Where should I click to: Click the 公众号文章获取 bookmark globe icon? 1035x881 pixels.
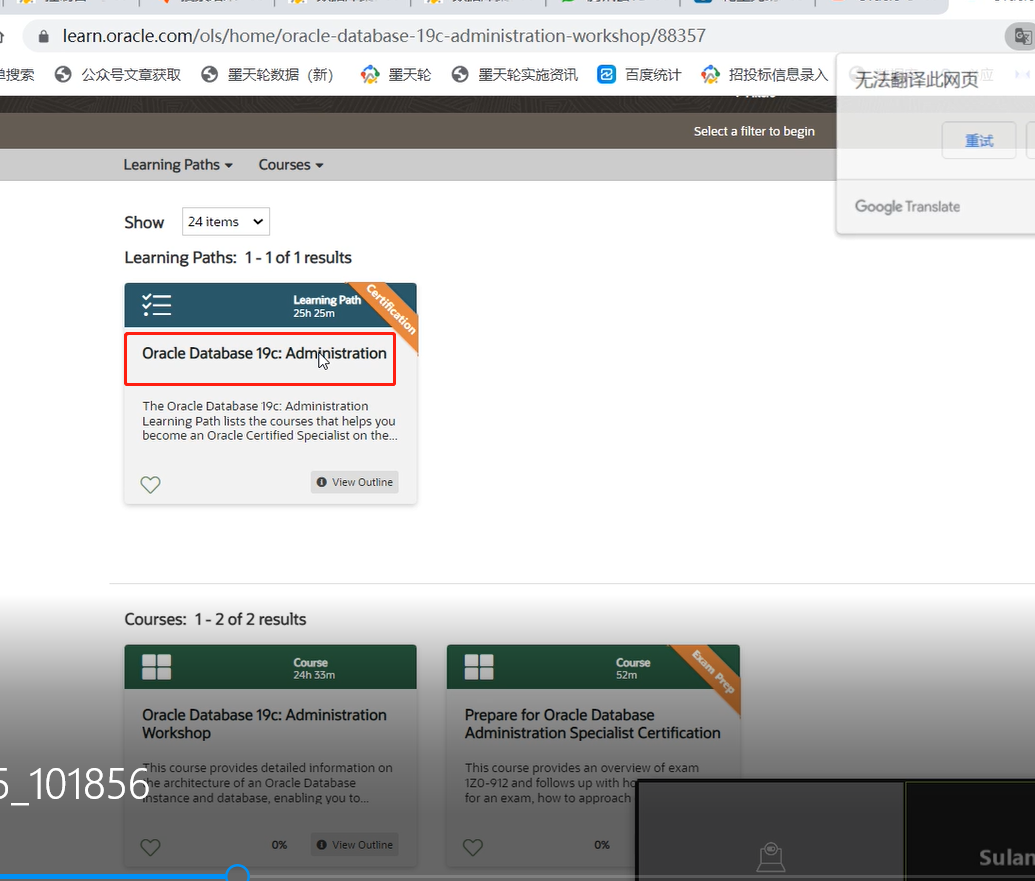pos(63,75)
